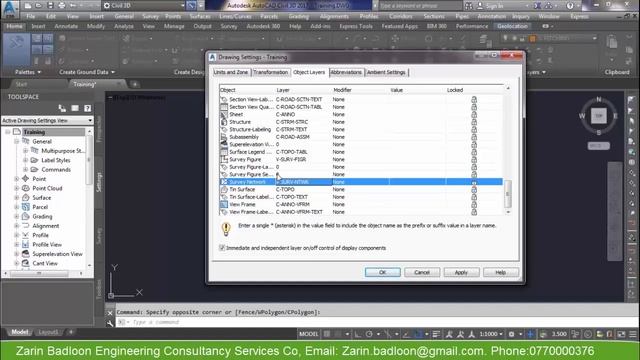Select the Cant View tree icon

click(26, 263)
